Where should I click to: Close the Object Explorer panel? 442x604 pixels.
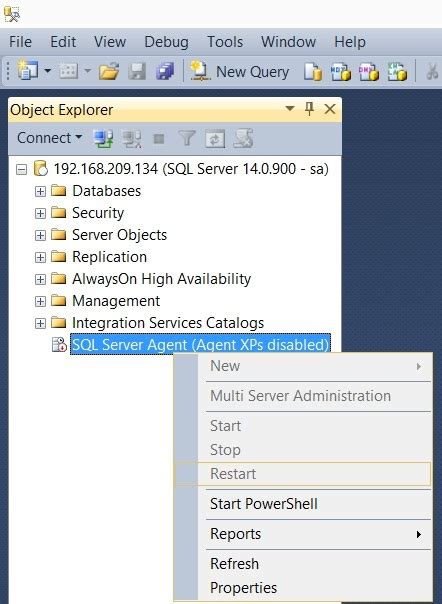click(x=330, y=109)
